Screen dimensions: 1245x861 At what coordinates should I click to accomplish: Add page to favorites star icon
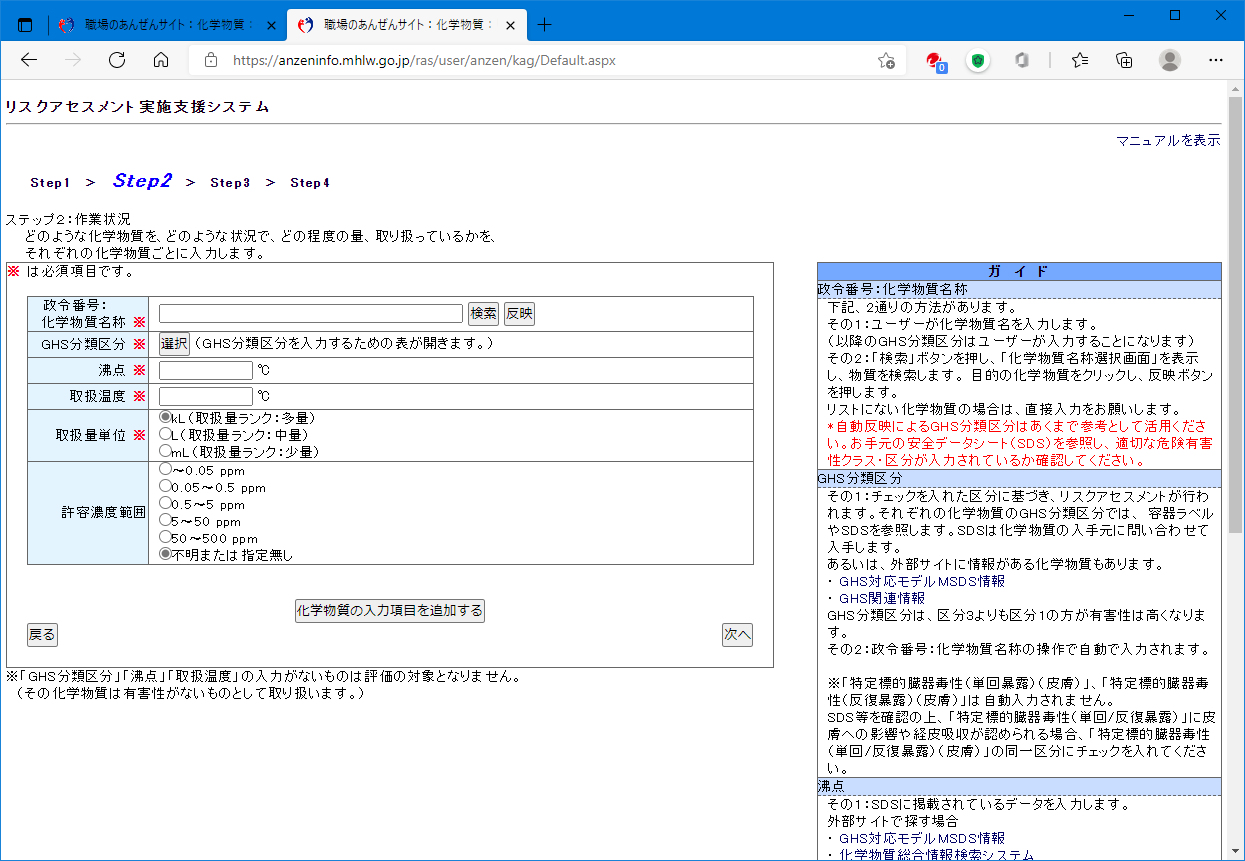(886, 60)
